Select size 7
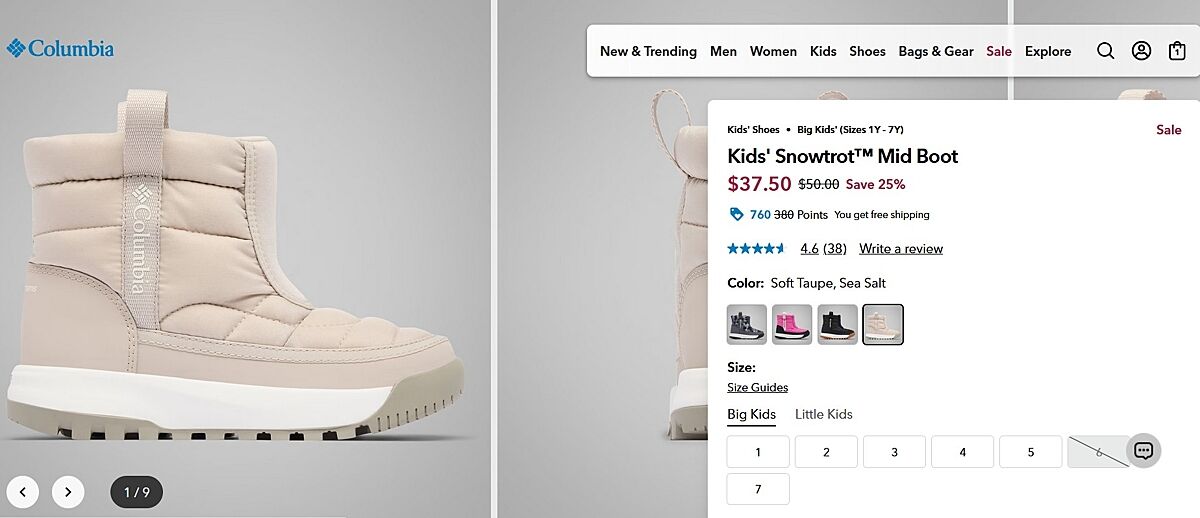This screenshot has width=1200, height=518. [x=757, y=489]
